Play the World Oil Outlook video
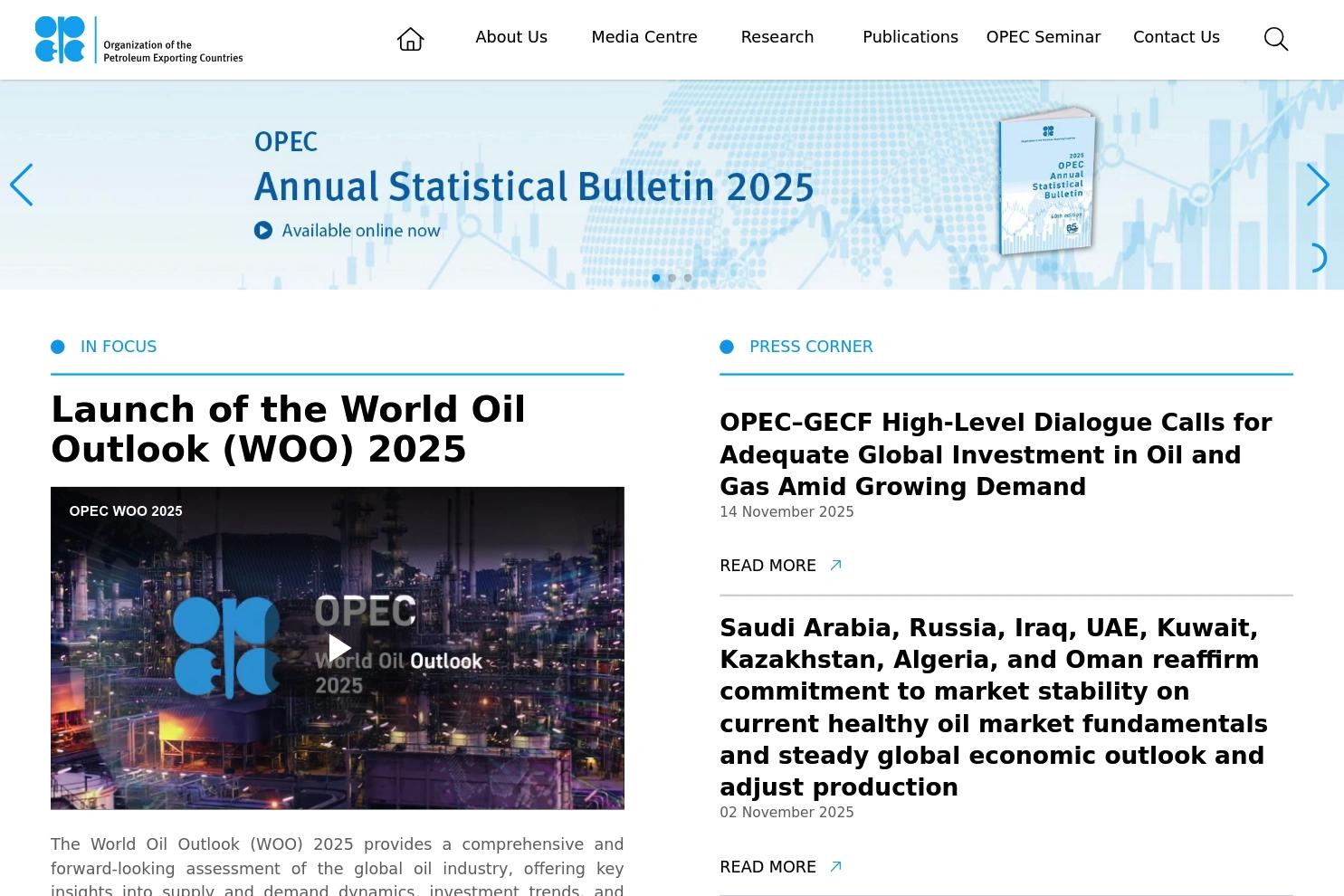The width and height of the screenshot is (1344, 896). pos(338,648)
